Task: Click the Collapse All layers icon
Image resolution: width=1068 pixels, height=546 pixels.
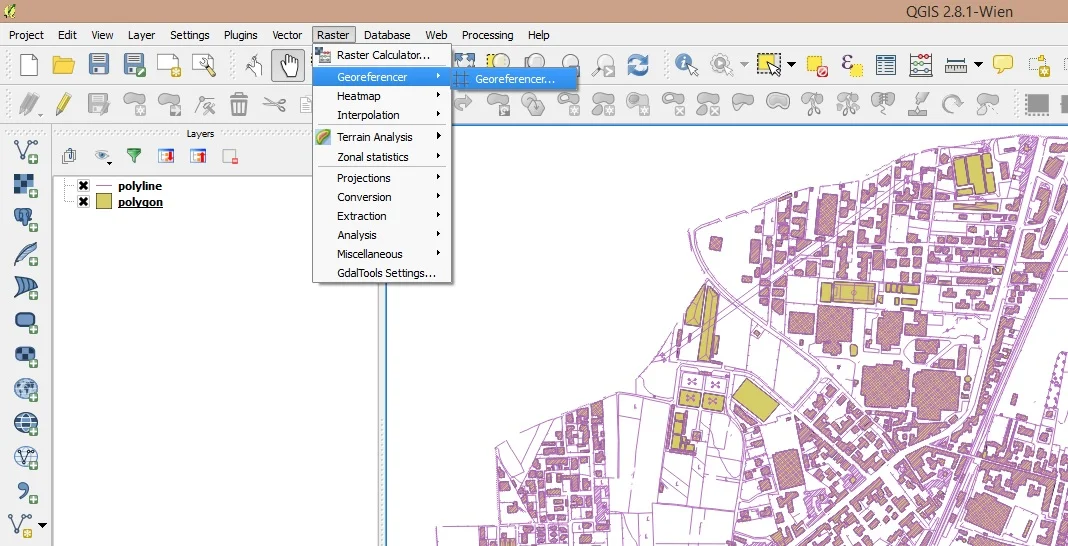Action: coord(198,157)
